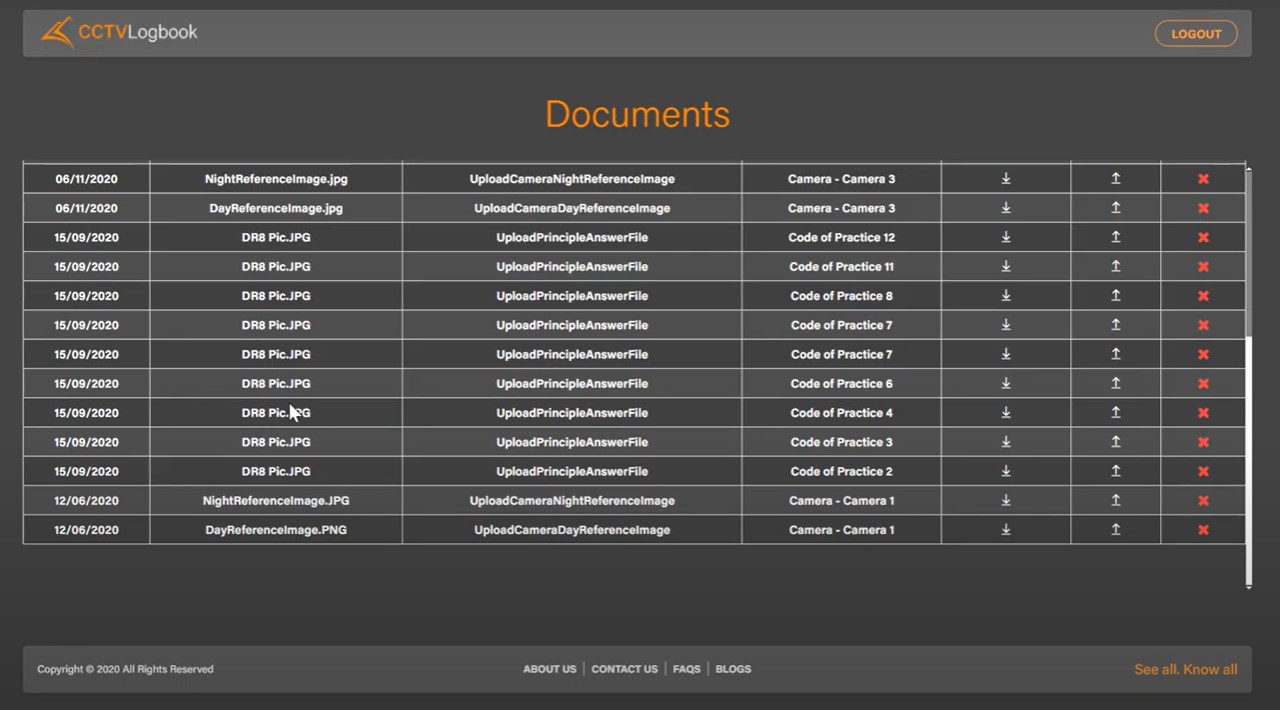This screenshot has height=710, width=1280.
Task: Open the BLOGS footer link
Action: 733,669
